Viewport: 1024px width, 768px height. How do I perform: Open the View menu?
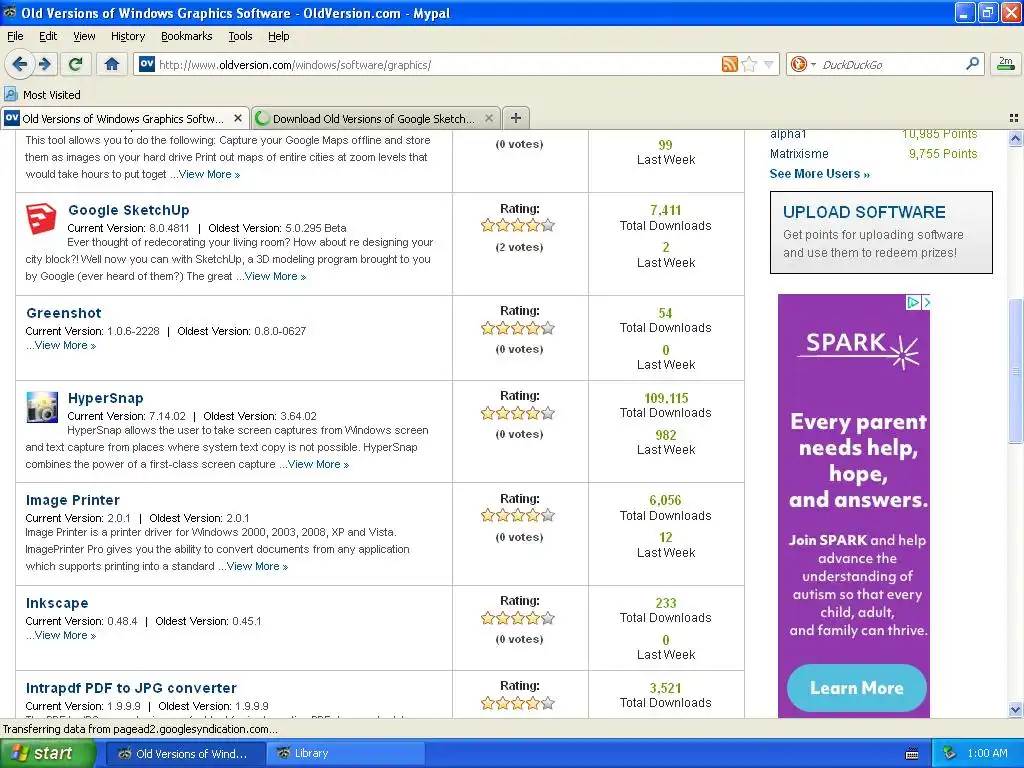pyautogui.click(x=84, y=36)
